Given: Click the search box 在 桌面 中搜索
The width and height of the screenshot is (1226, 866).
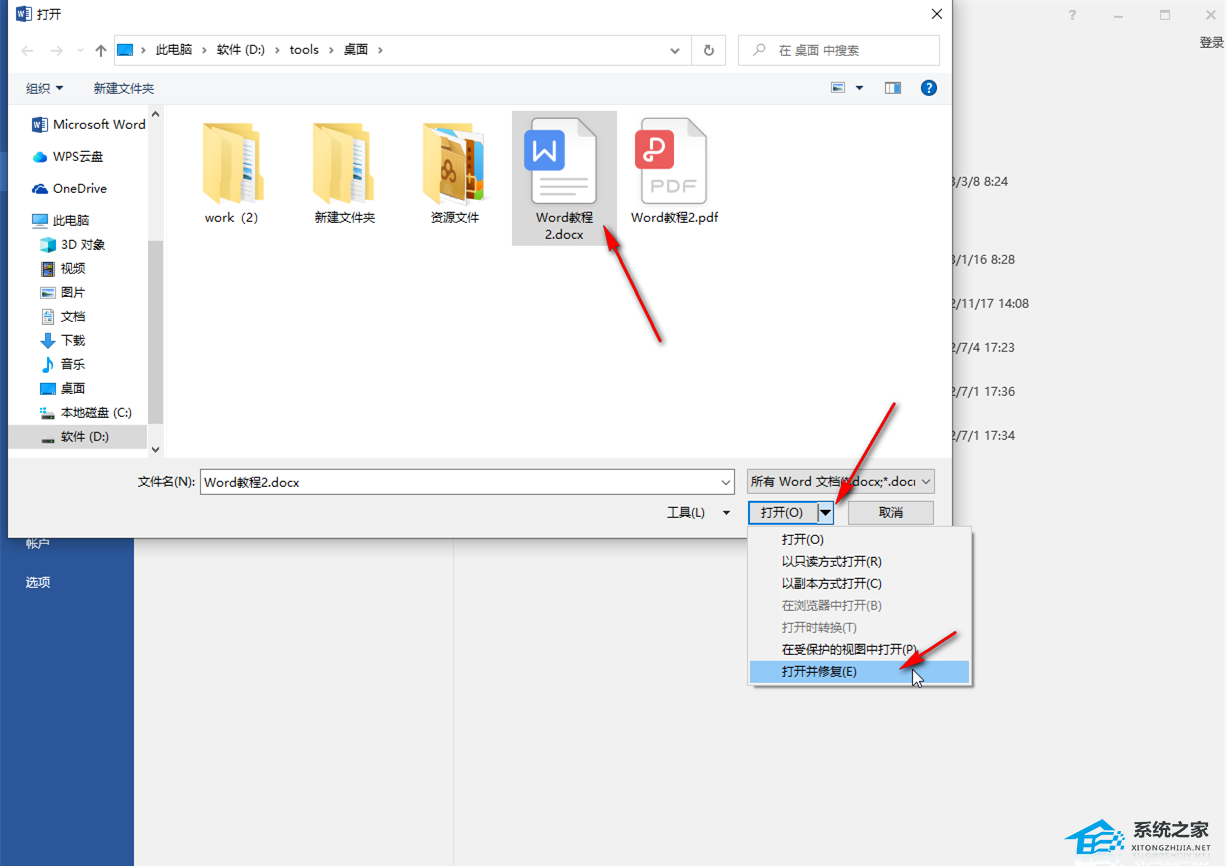Looking at the screenshot, I should [x=838, y=50].
